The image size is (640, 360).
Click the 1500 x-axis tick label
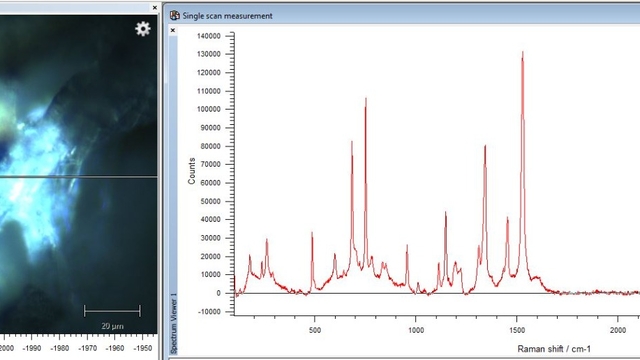[x=517, y=330]
